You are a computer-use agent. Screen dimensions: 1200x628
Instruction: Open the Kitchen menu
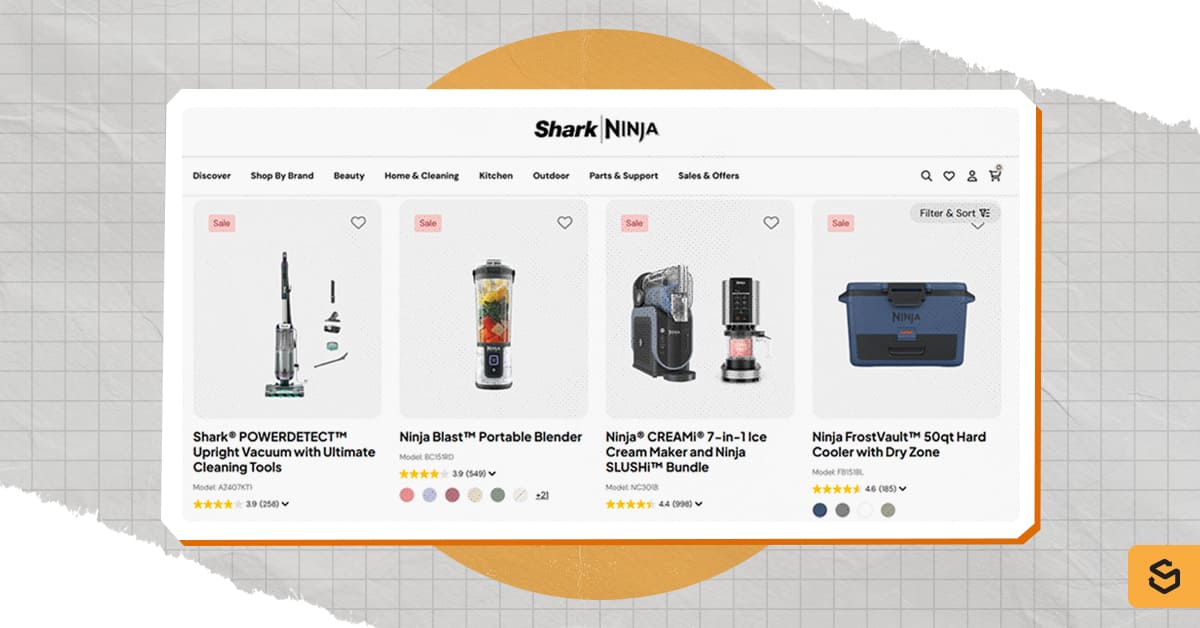(x=496, y=176)
